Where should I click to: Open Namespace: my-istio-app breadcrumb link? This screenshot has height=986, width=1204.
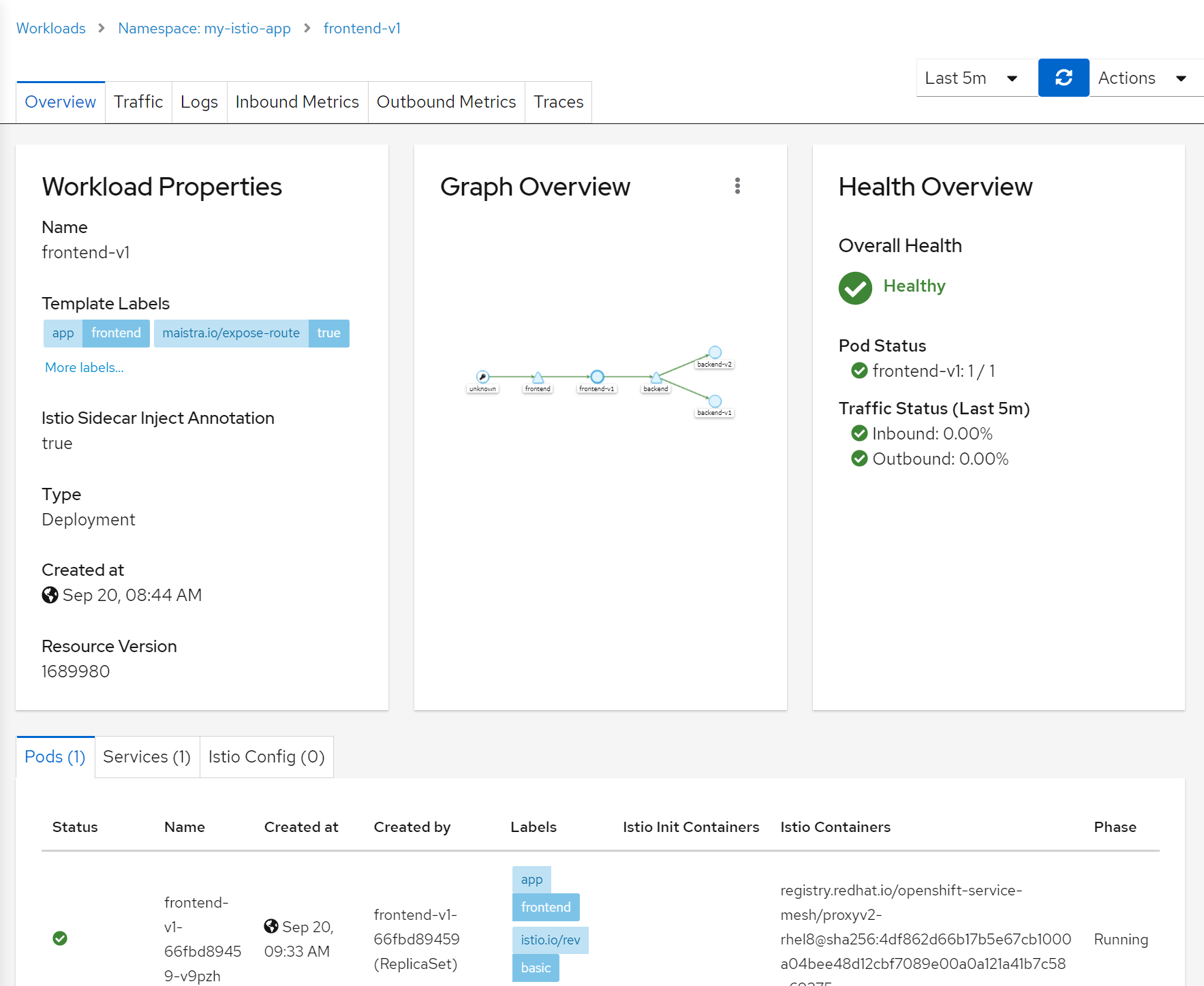[204, 28]
